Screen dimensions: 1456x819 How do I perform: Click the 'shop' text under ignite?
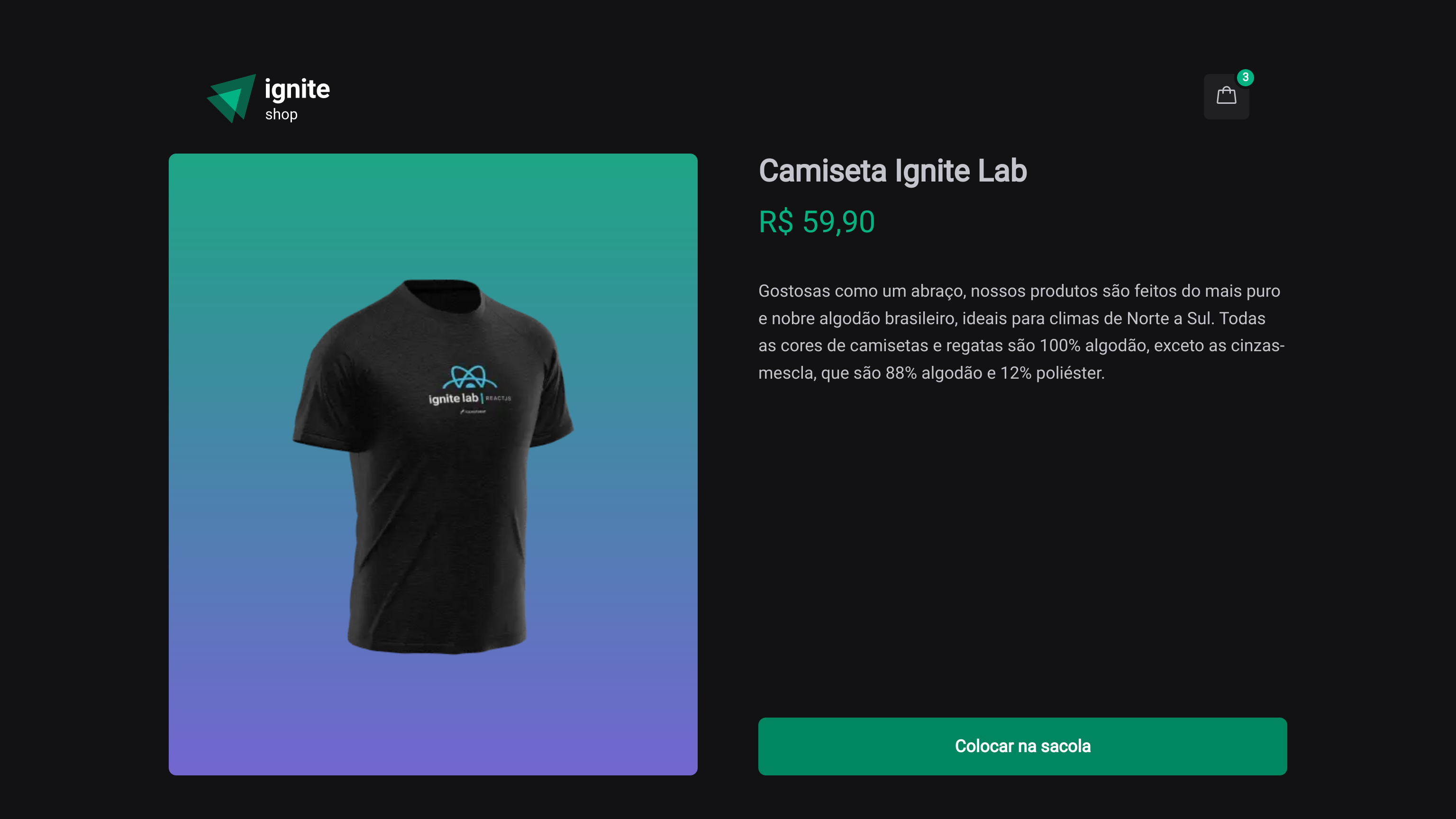[281, 114]
